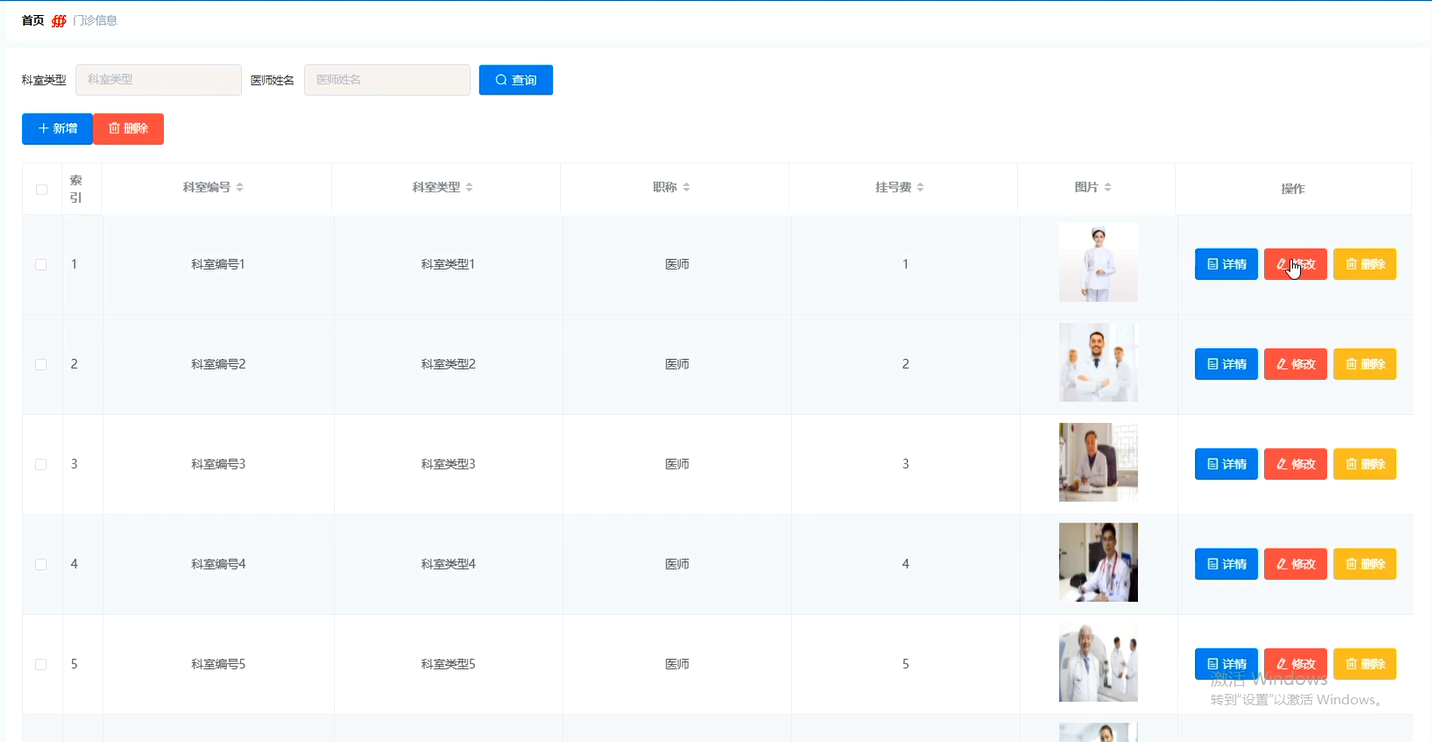Open 详情 for 科室编号5 row
1432x742 pixels.
[x=1226, y=664]
